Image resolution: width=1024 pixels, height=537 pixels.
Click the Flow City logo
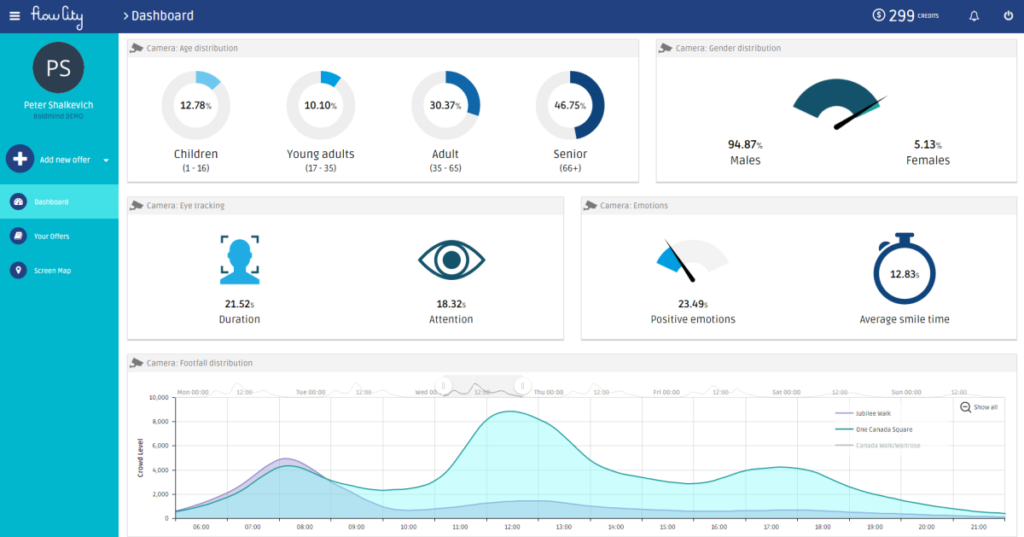point(57,16)
